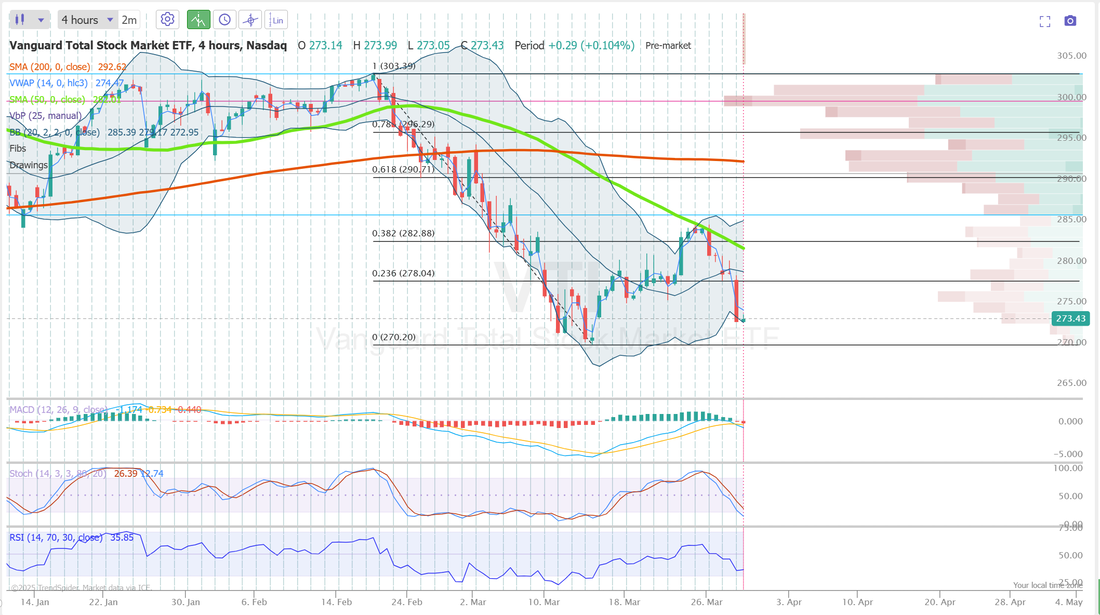Image resolution: width=1100 pixels, height=615 pixels.
Task: Click the open price value 273.14
Action: (326, 46)
